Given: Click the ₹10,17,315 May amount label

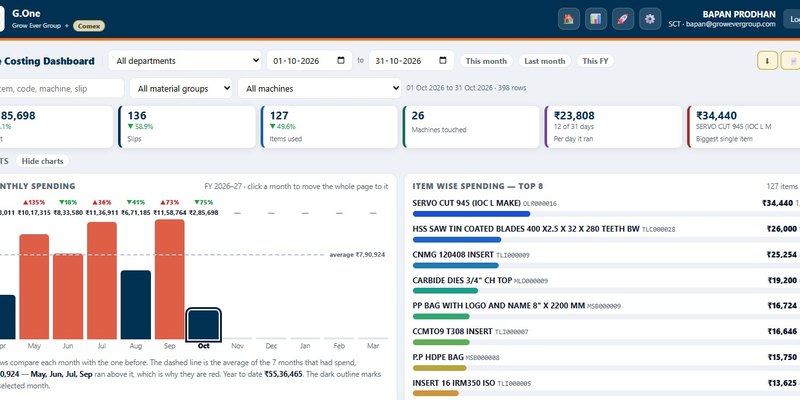Looking at the screenshot, I should coord(34,212).
